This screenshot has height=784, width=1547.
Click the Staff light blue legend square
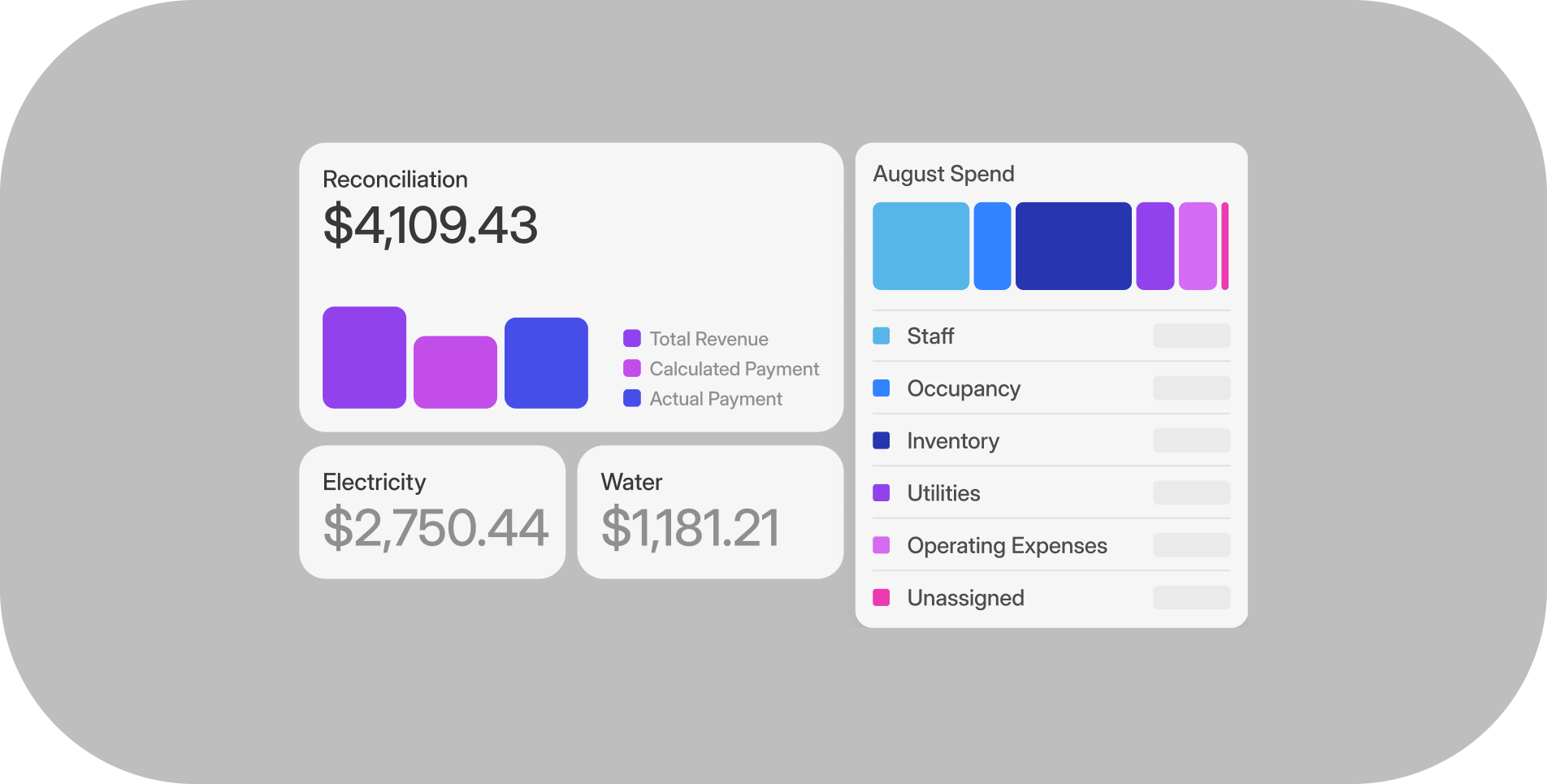point(881,336)
